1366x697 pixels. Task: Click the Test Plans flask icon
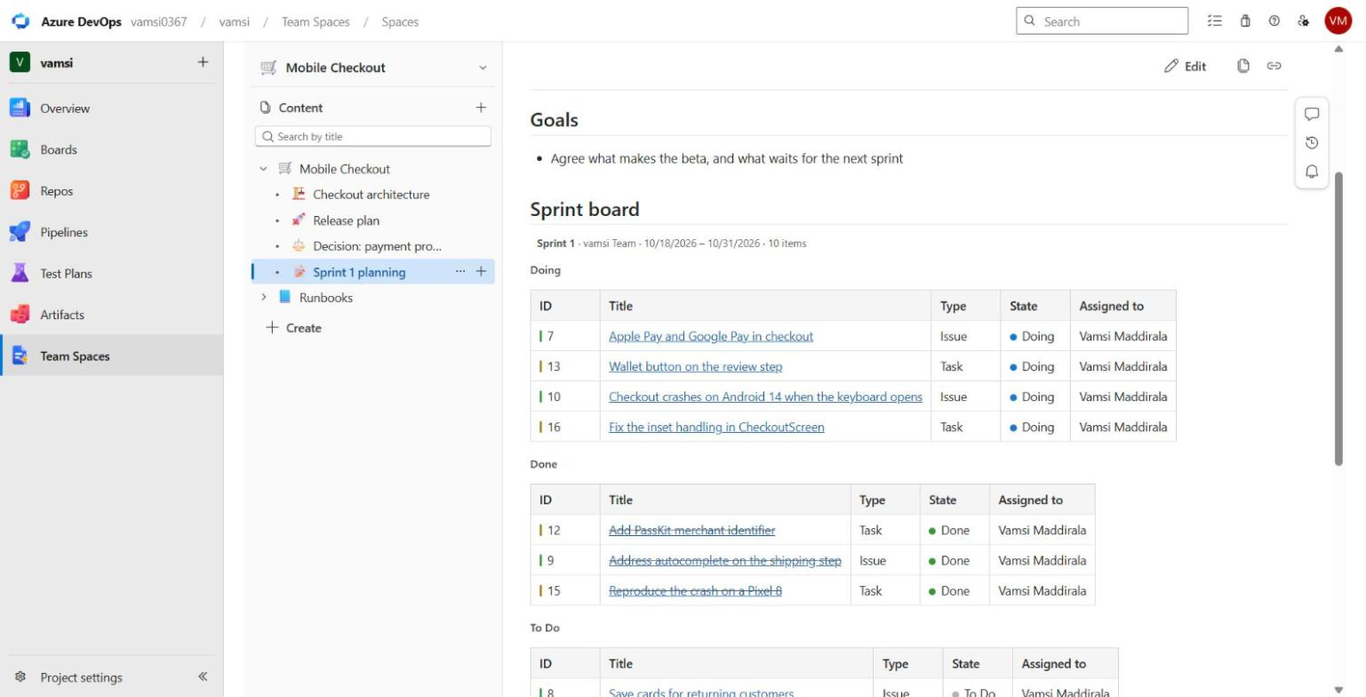20,273
